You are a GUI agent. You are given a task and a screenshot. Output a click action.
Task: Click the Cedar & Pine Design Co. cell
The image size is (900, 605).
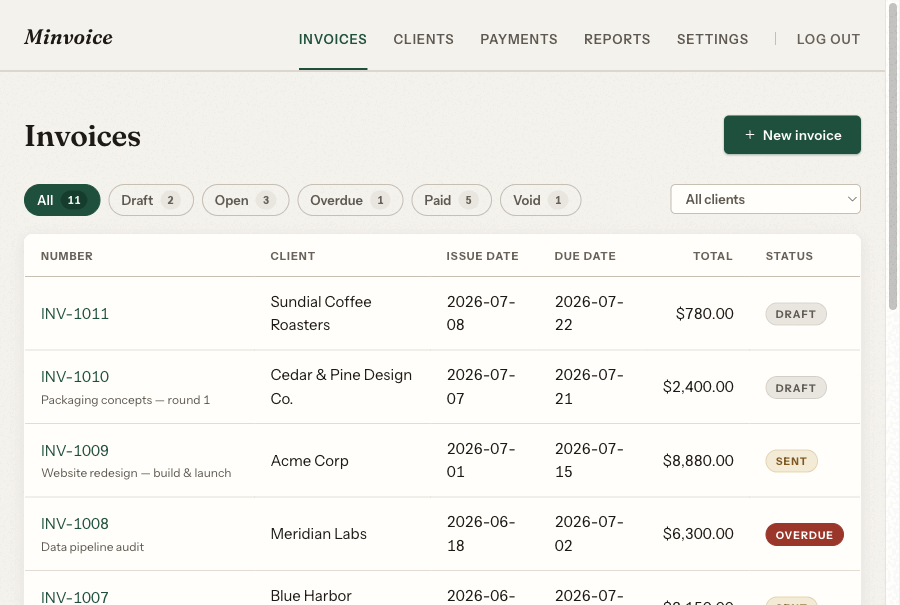341,387
